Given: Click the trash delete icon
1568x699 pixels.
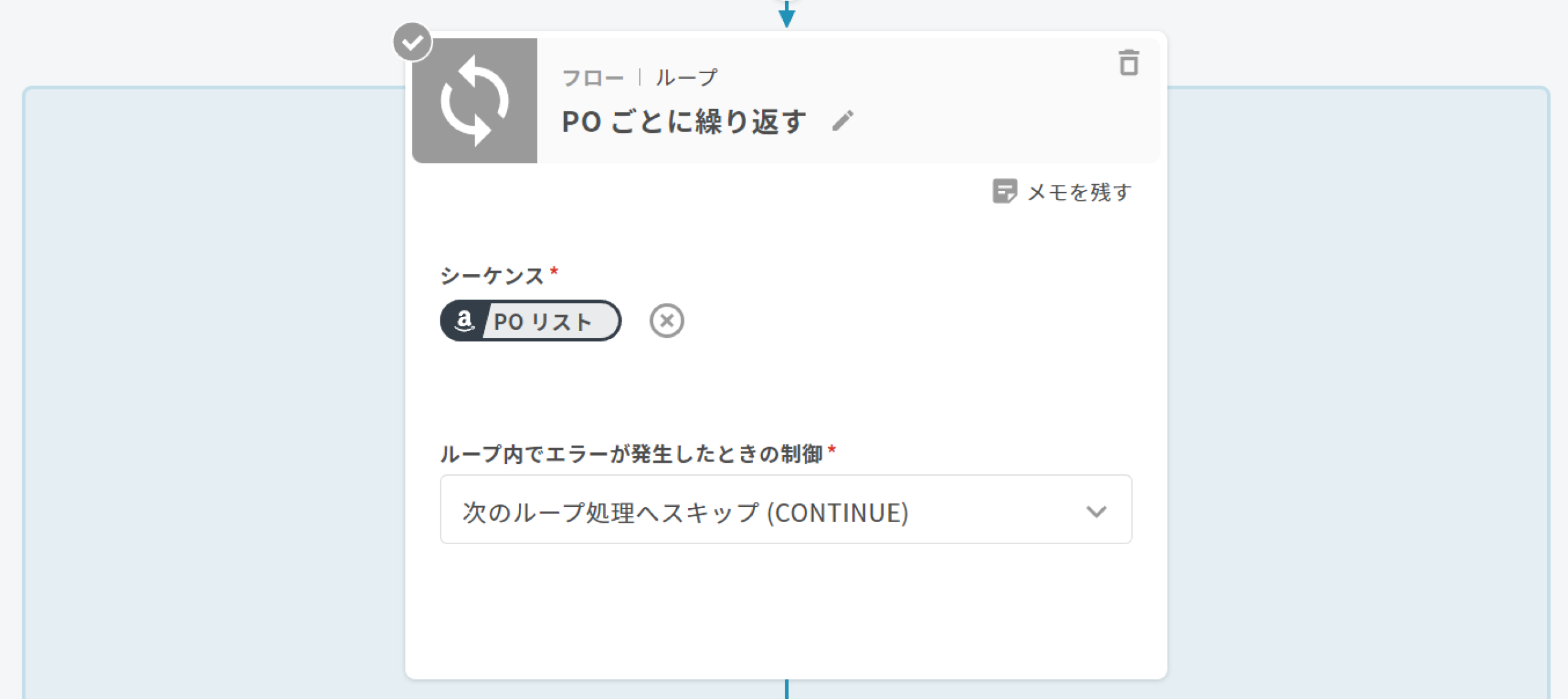Looking at the screenshot, I should tap(1128, 63).
